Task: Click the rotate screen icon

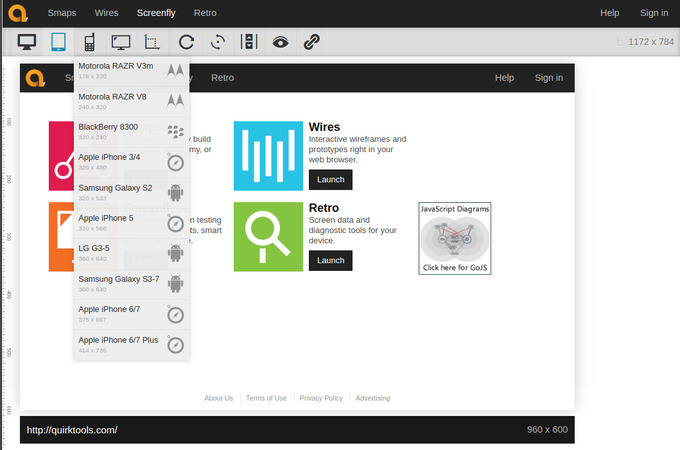Action: [218, 42]
